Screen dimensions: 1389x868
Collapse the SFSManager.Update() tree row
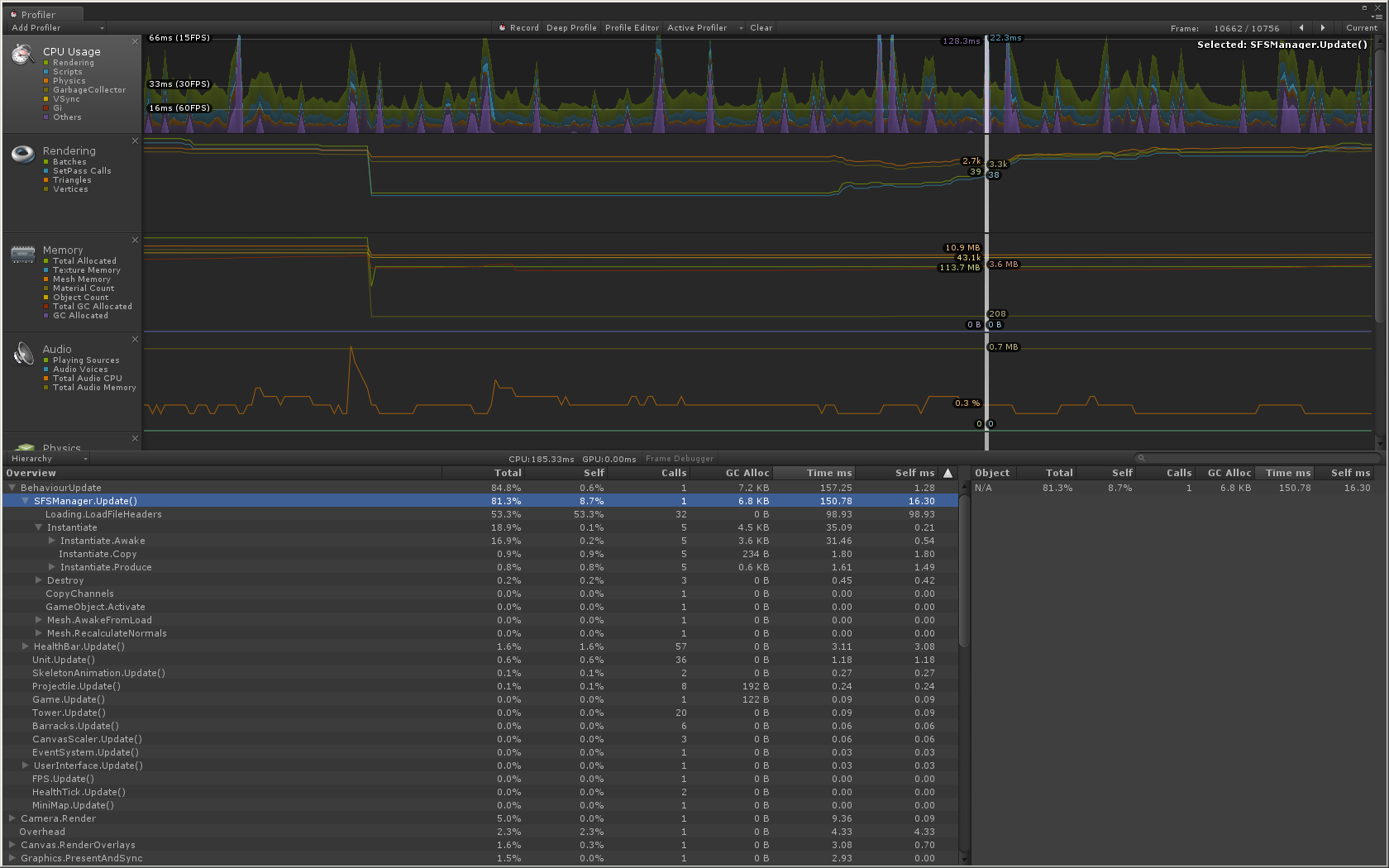[26, 501]
